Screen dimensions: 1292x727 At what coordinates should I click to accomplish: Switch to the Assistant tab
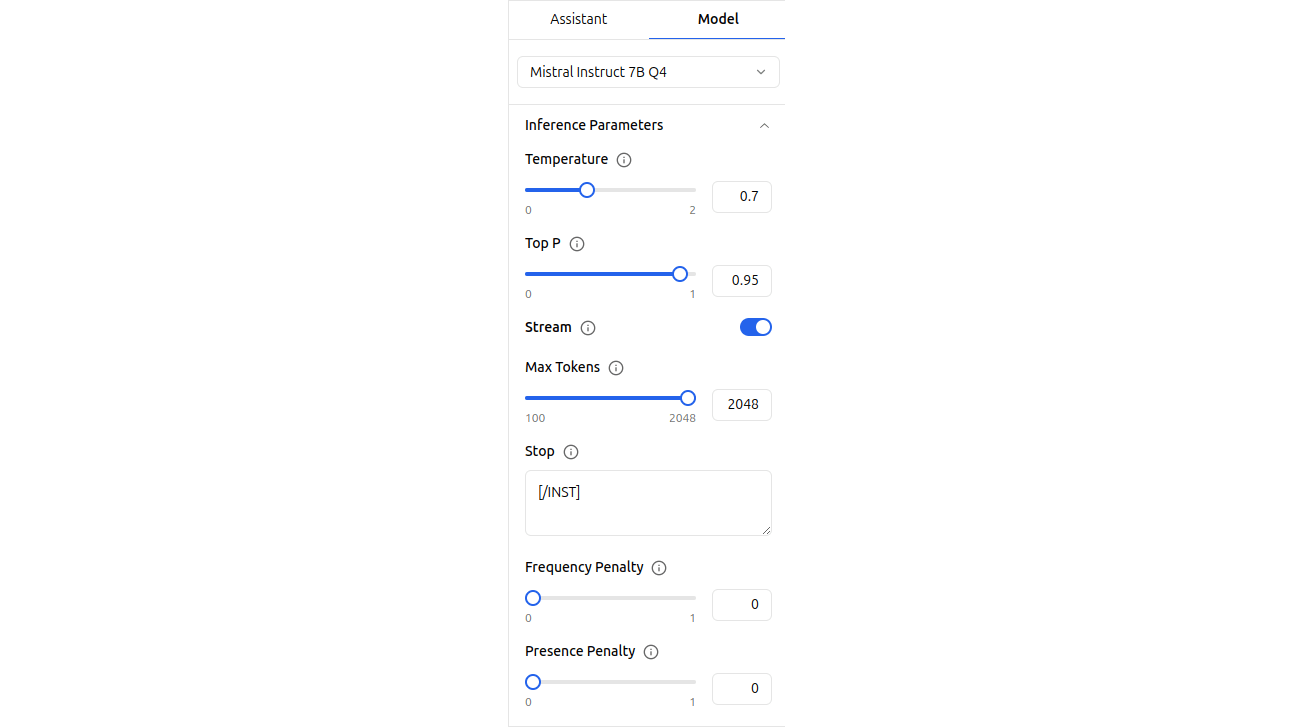click(x=579, y=19)
